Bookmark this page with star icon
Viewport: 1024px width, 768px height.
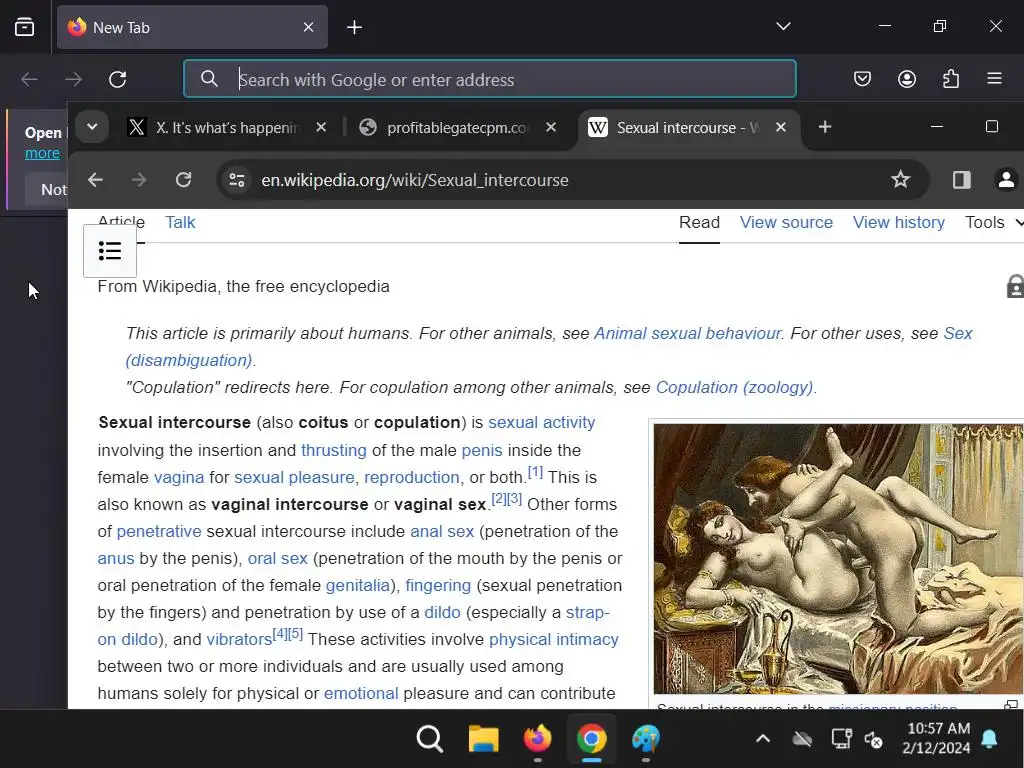coord(900,180)
